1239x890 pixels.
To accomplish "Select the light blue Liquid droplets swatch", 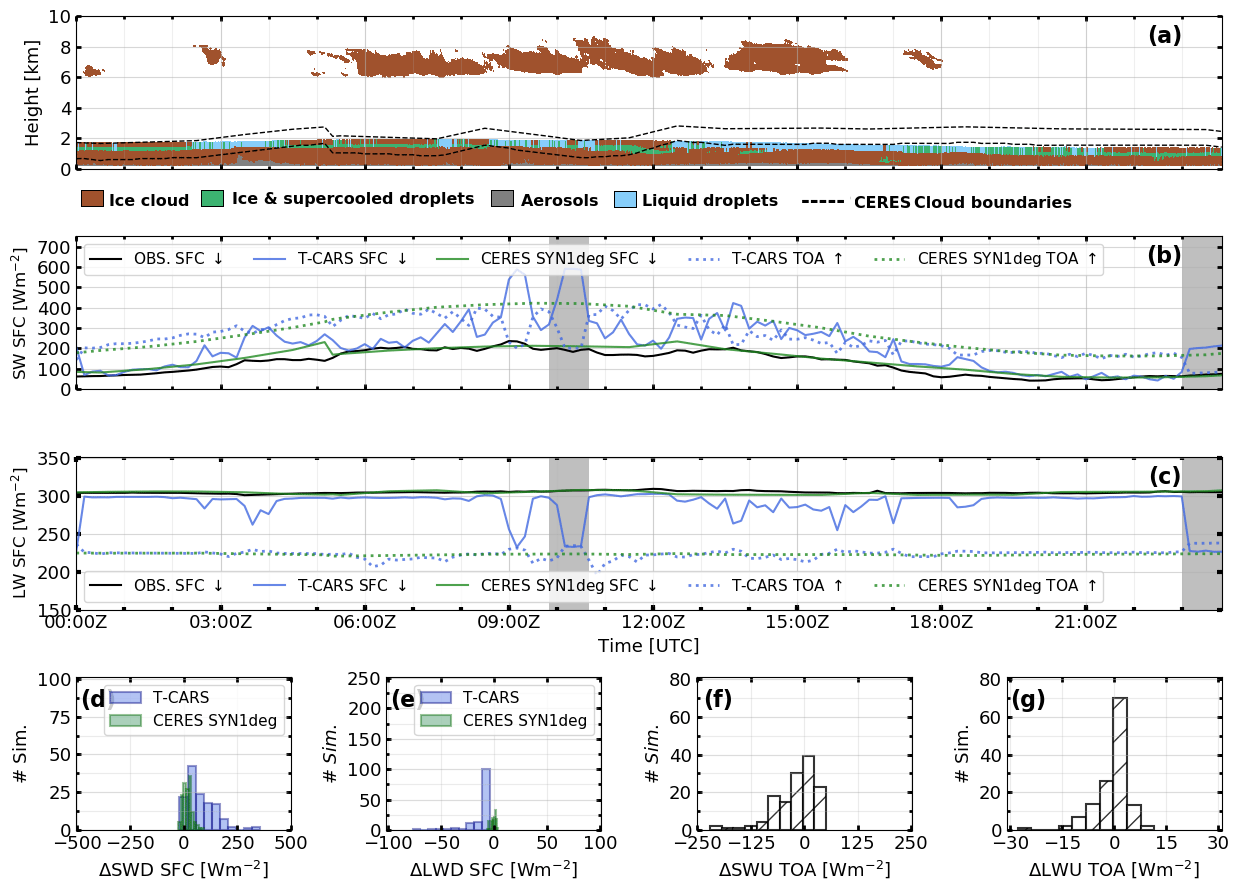I will 624,199.
